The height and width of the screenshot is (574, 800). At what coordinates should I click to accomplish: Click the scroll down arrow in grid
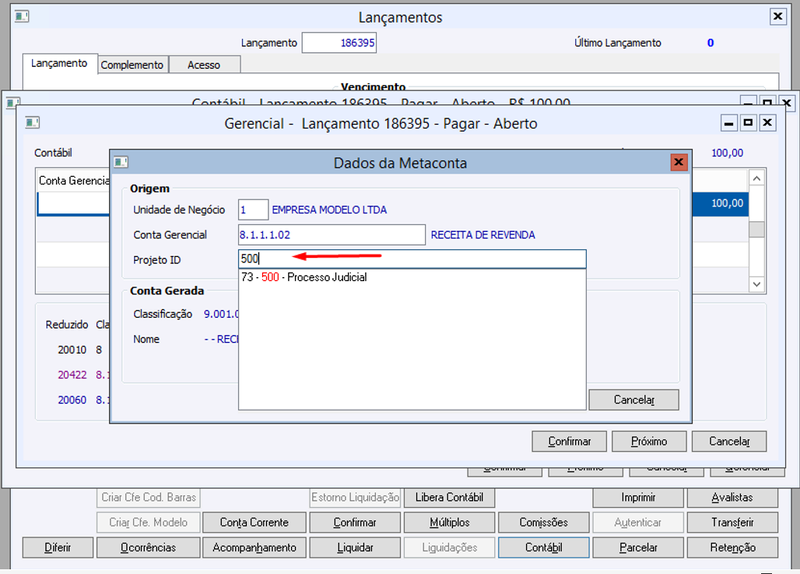(757, 284)
